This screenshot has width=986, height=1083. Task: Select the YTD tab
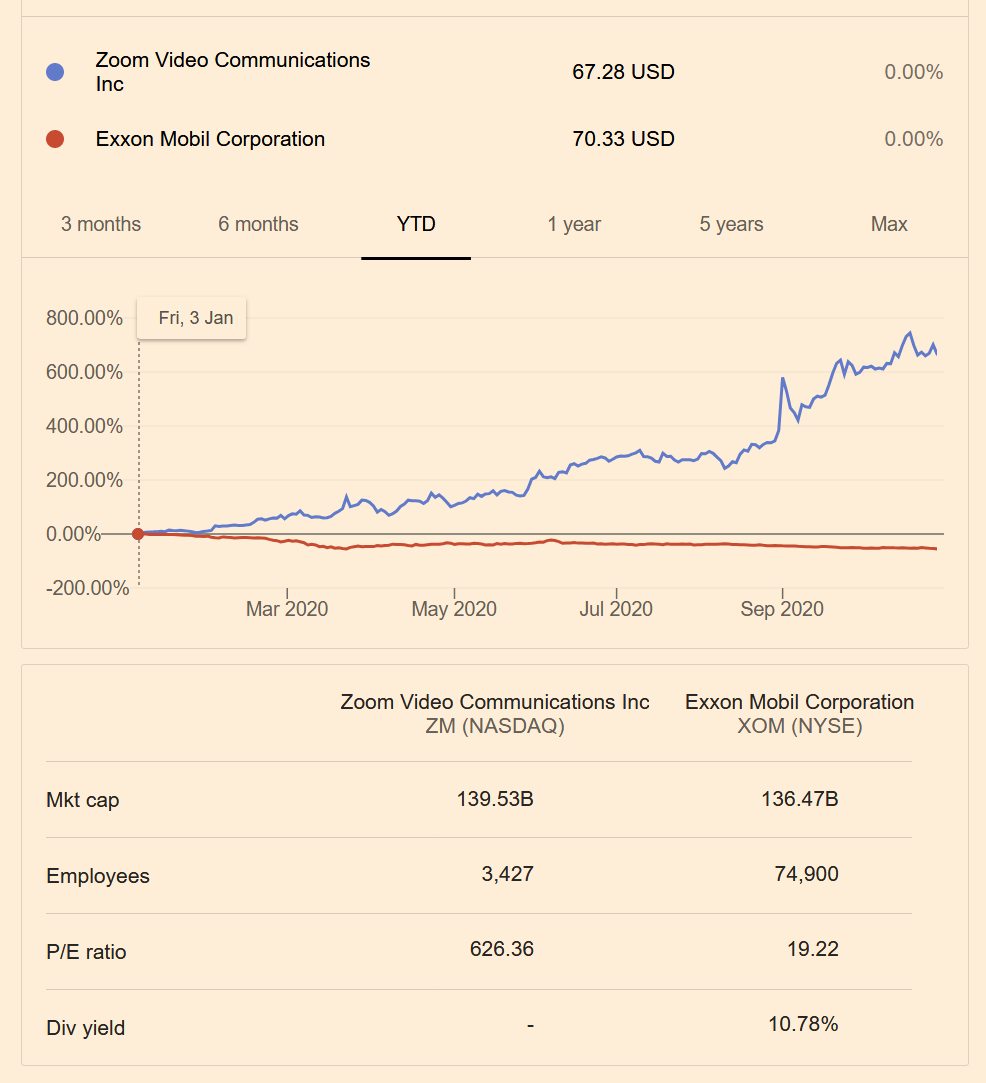(x=416, y=224)
